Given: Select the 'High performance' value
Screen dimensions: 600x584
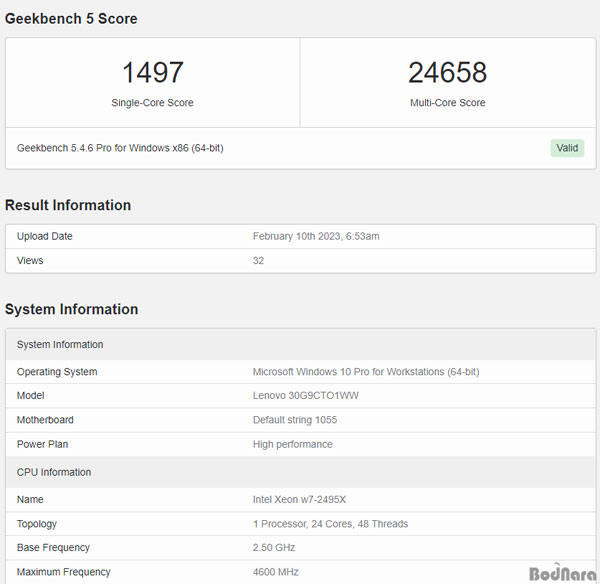Looking at the screenshot, I should tap(293, 444).
